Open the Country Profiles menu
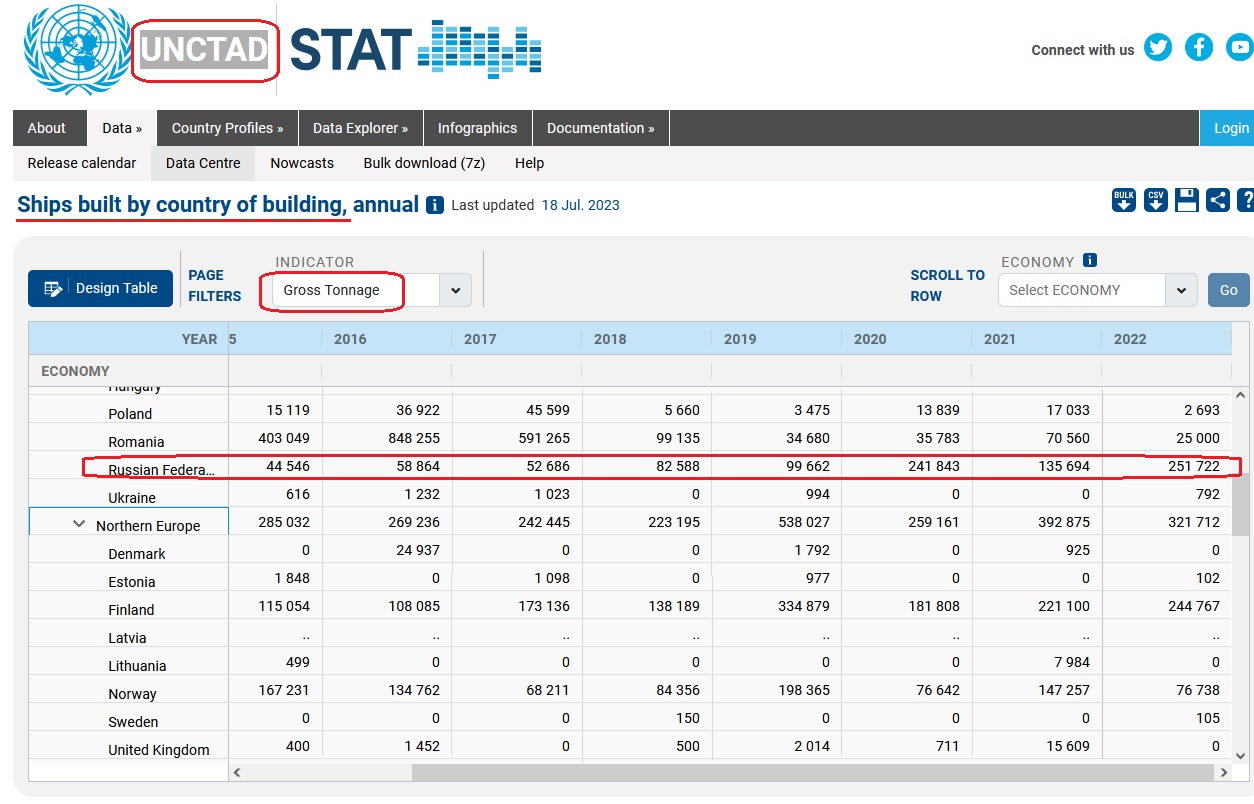Viewport: 1254px width, 804px height. click(x=228, y=128)
